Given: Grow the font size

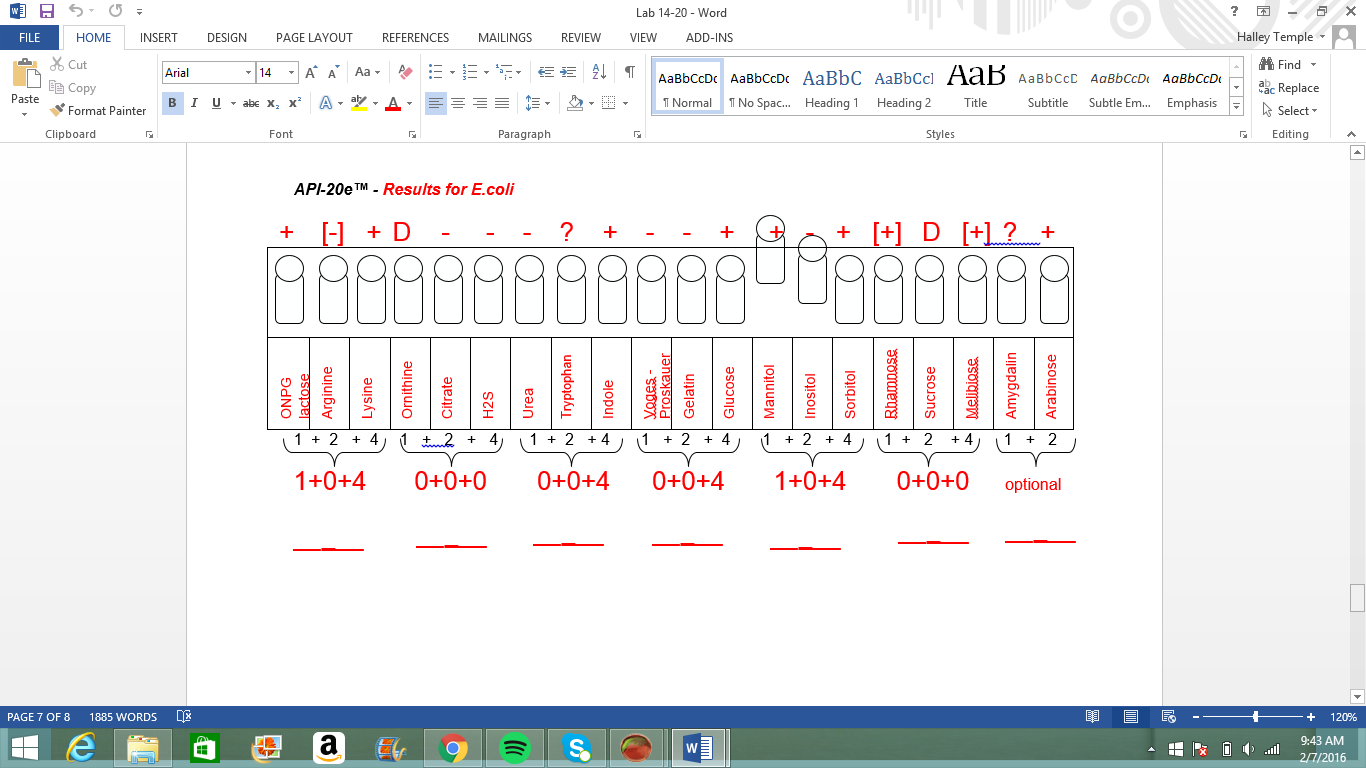Looking at the screenshot, I should coord(311,73).
